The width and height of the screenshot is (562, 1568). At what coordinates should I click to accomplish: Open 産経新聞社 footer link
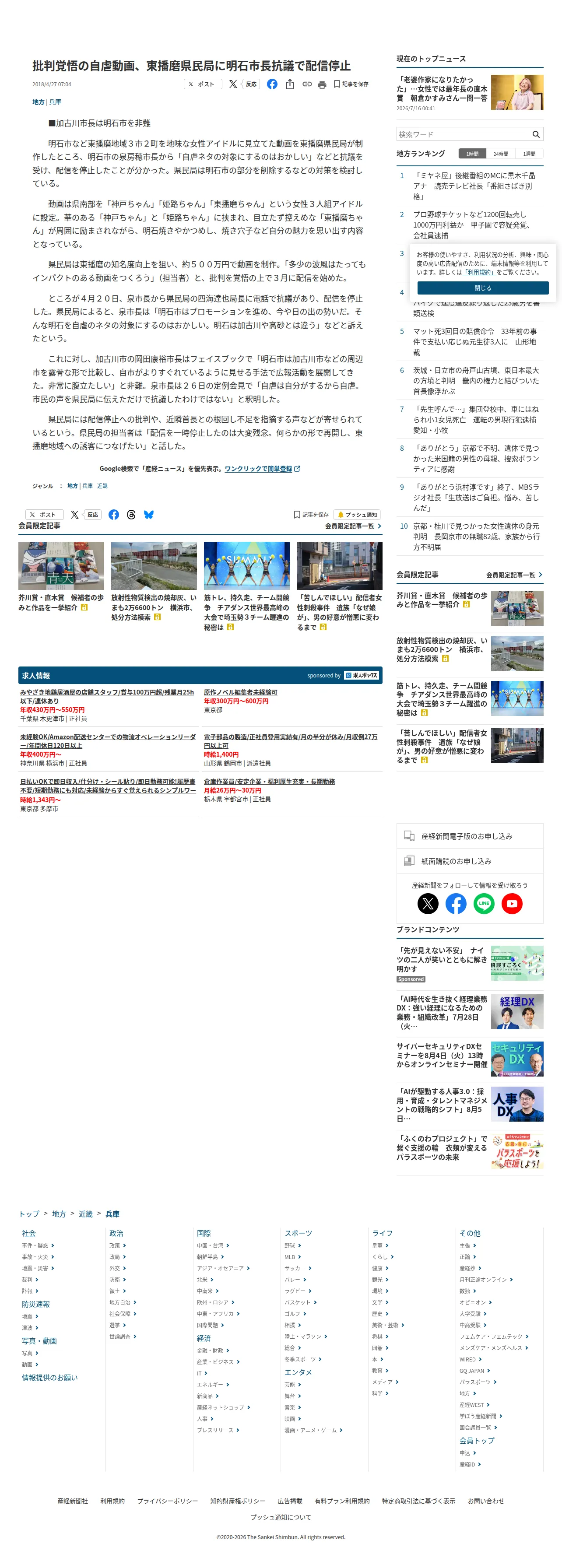[x=73, y=1501]
